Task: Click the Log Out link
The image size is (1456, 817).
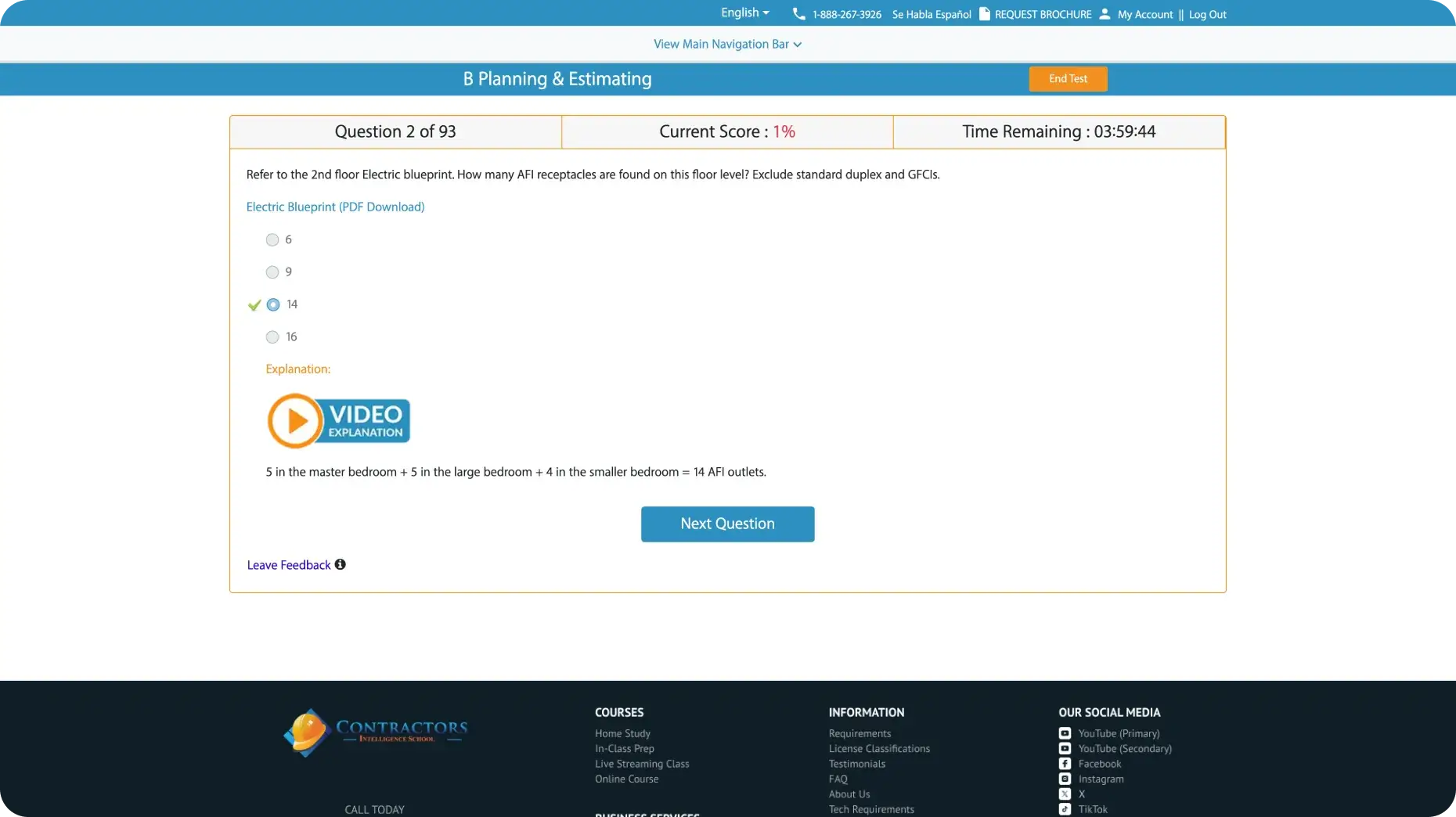Action: 1207,15
